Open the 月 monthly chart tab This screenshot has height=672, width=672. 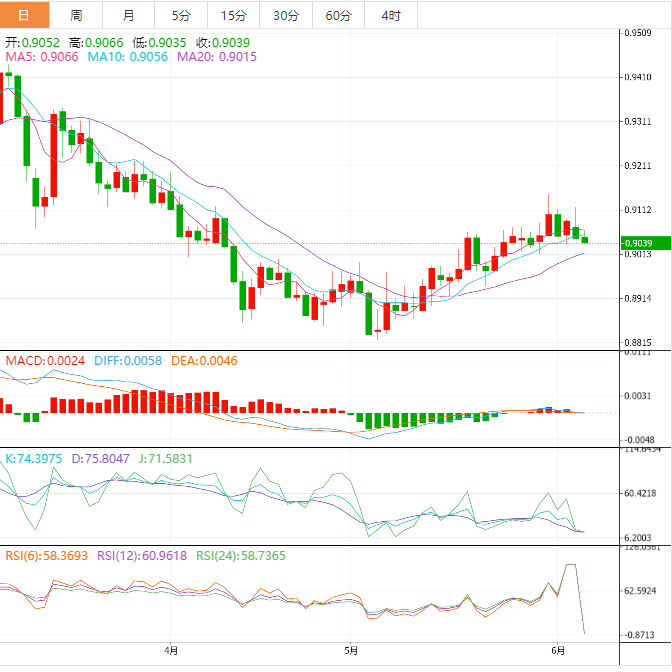coord(128,15)
